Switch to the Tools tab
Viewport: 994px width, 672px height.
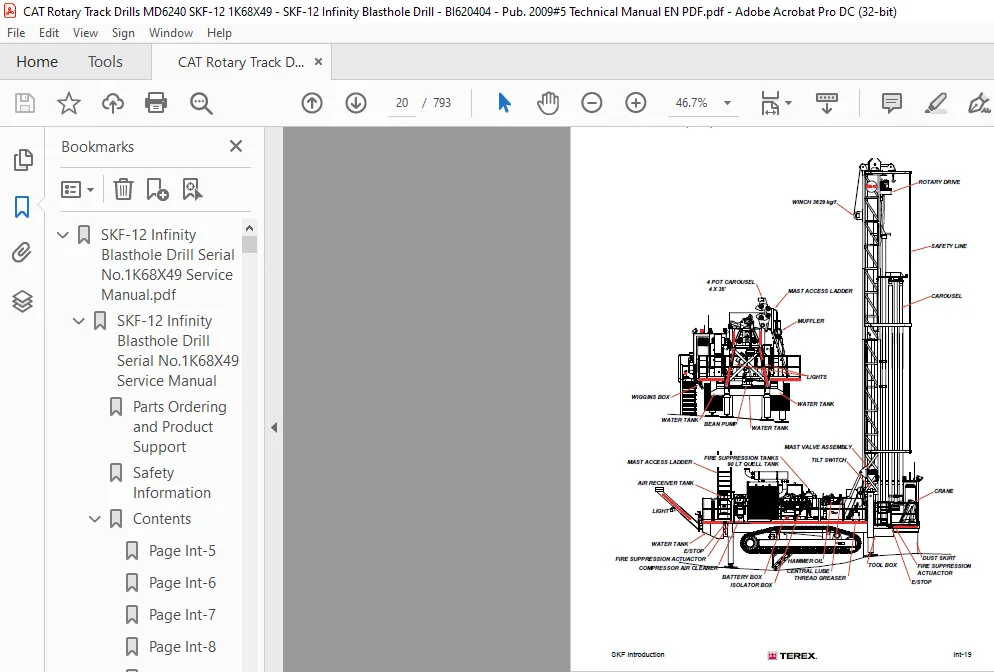click(105, 61)
